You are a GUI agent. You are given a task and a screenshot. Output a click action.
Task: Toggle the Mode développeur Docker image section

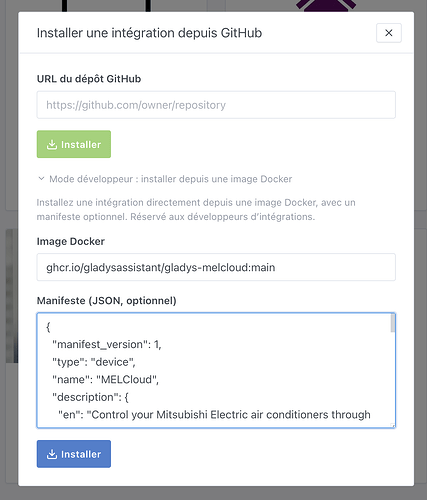pyautogui.click(x=165, y=179)
